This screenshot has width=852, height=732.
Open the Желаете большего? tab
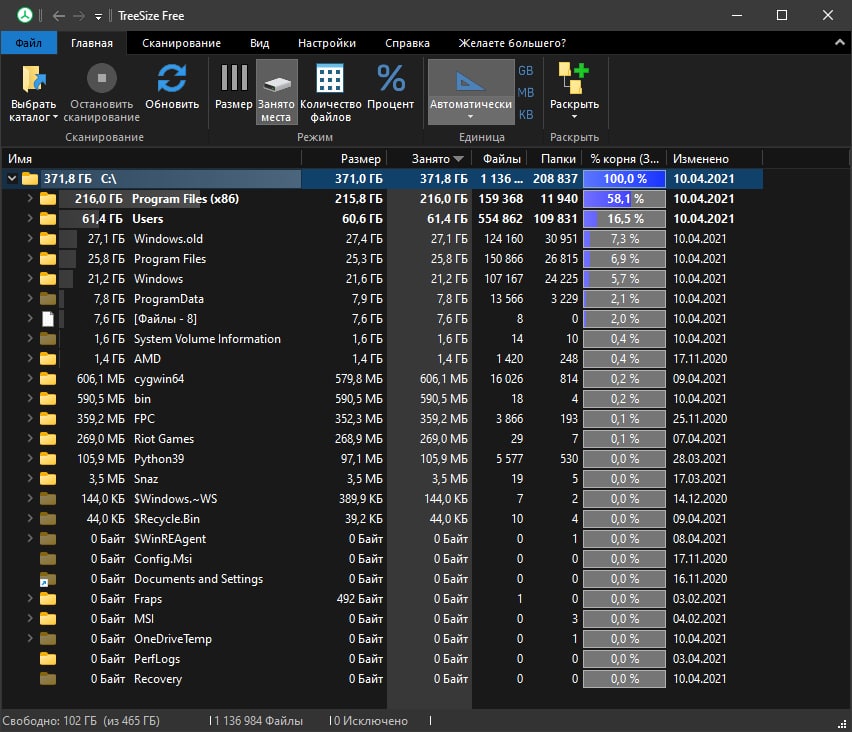point(512,43)
